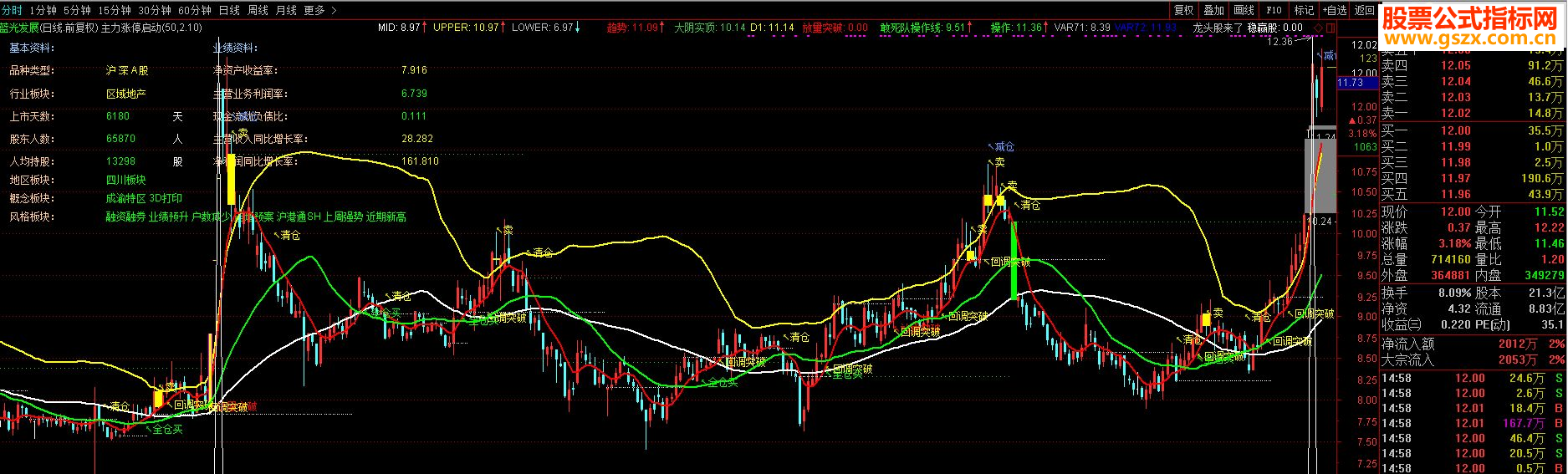Click the 买五 11.96 bid price row
1568x474 pixels.
point(1472,194)
